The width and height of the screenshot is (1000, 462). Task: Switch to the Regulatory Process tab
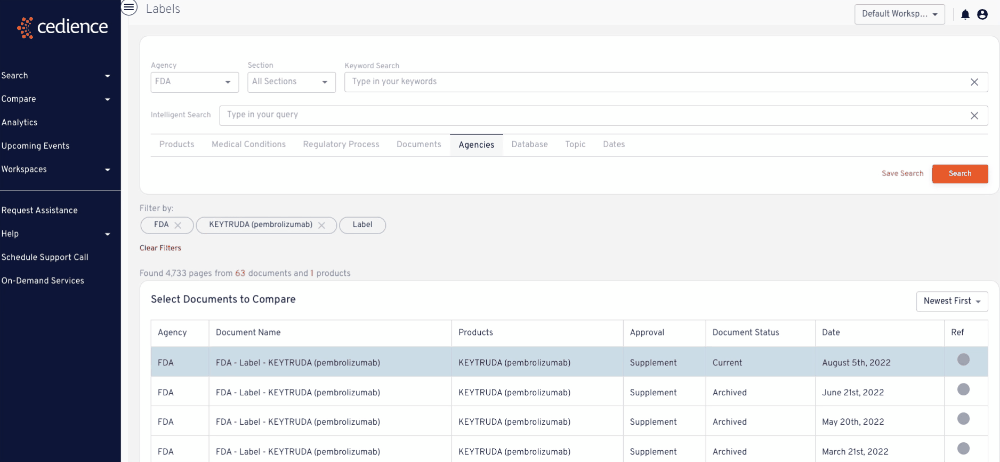[341, 145]
